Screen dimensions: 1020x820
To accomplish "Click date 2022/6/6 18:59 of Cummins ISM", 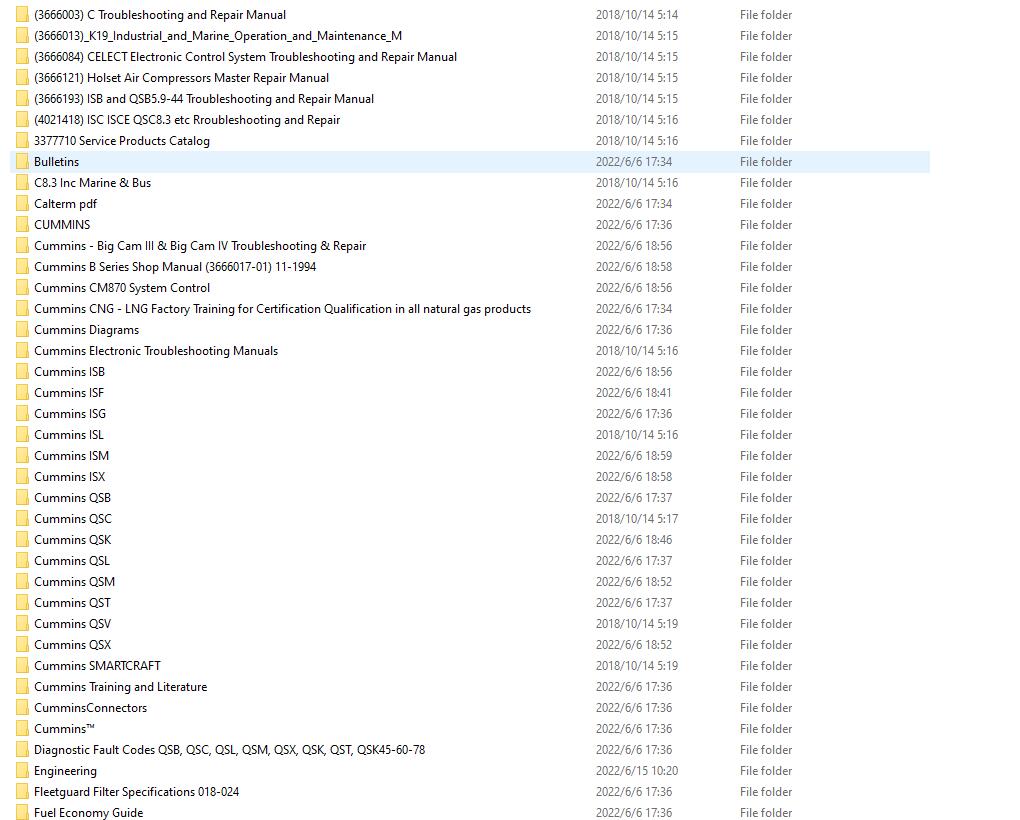I will tap(634, 456).
